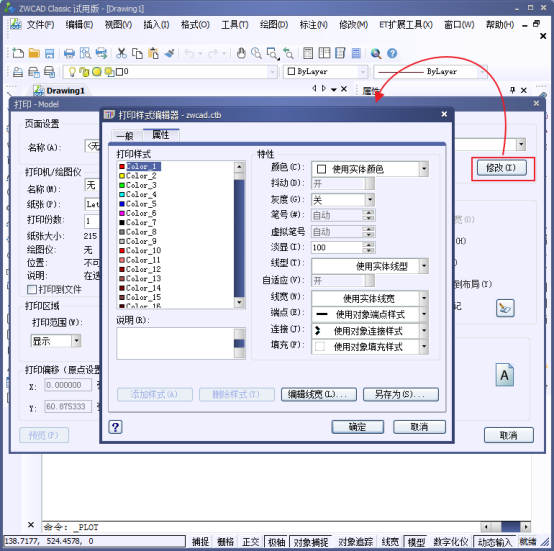Open the 文件(F) menu
Viewport: 554px width, 551px height.
coord(40,24)
